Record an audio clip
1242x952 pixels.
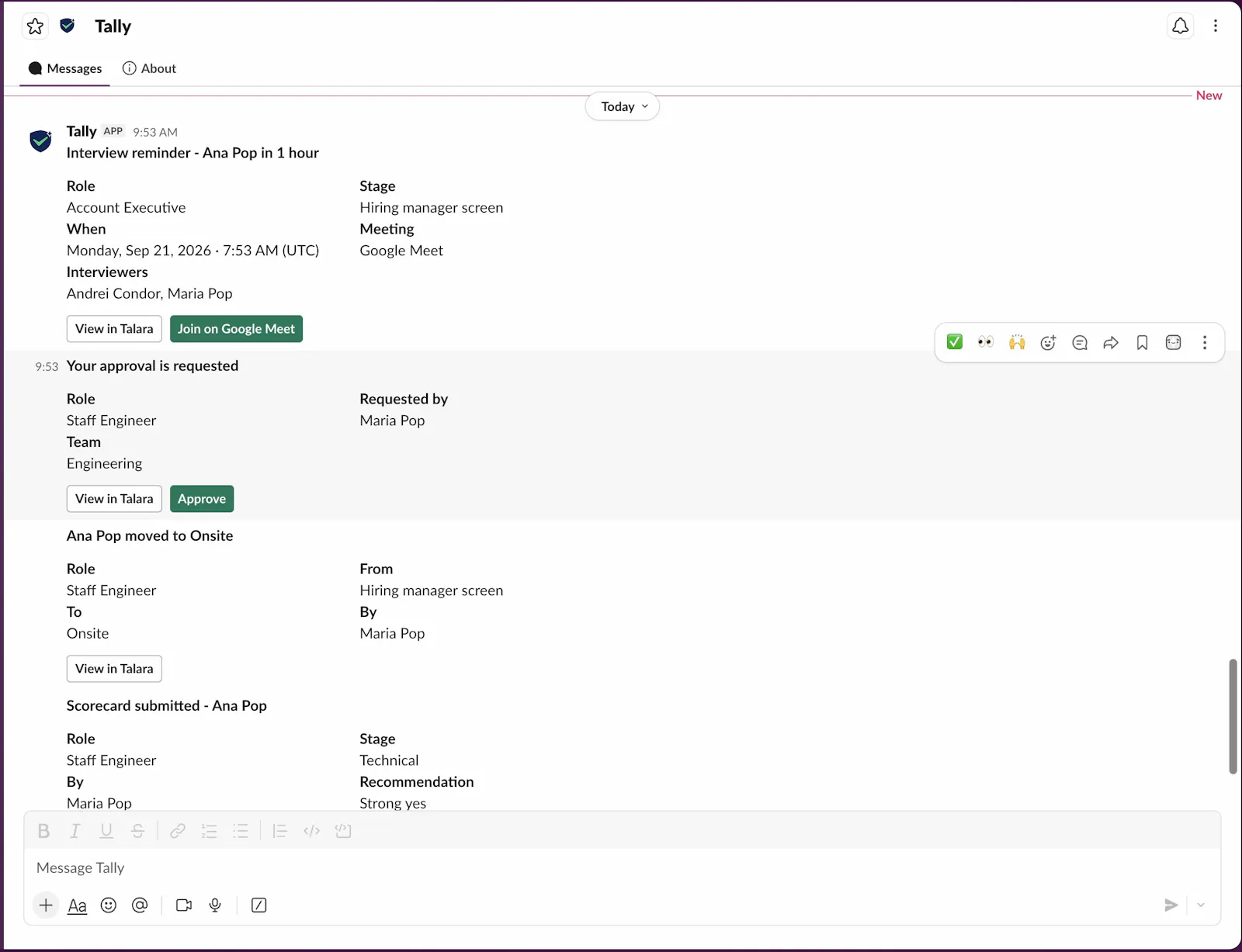[x=215, y=905]
